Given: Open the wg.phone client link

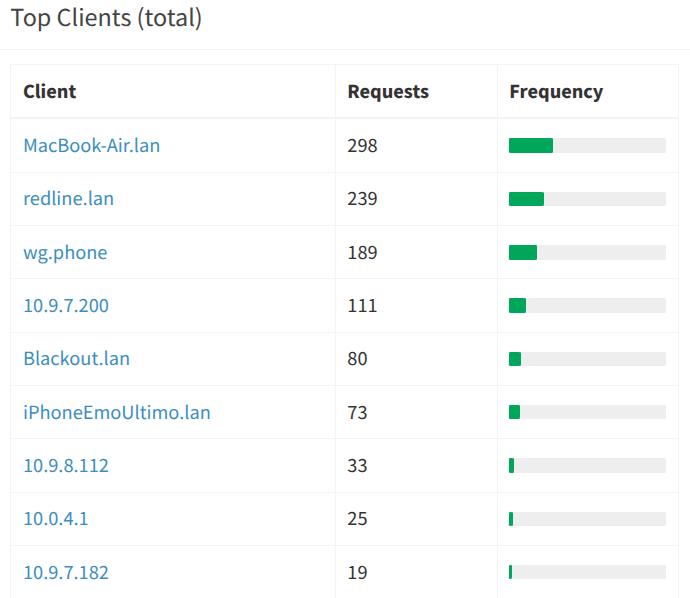Looking at the screenshot, I should [x=65, y=253].
